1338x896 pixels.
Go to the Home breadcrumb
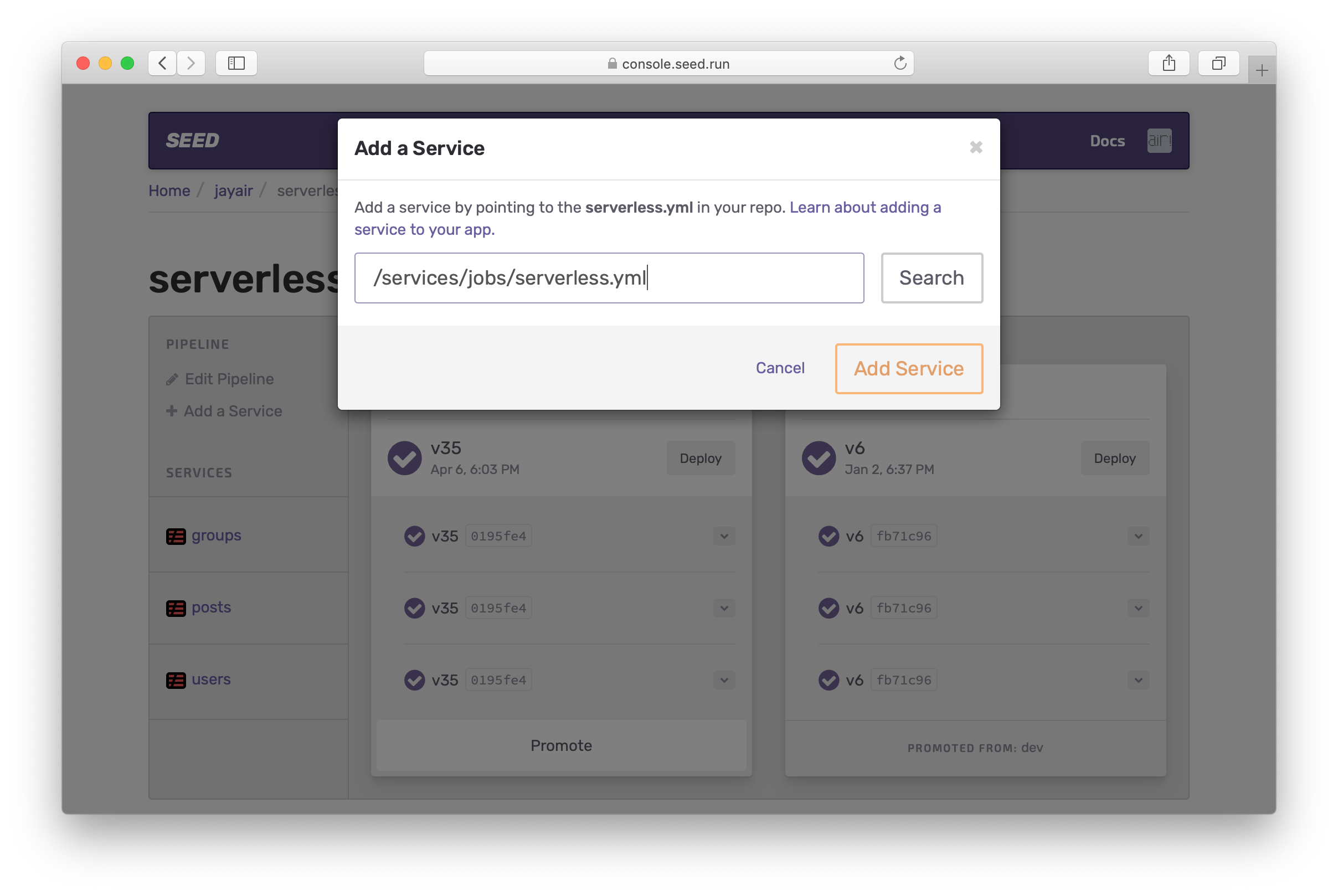click(169, 191)
